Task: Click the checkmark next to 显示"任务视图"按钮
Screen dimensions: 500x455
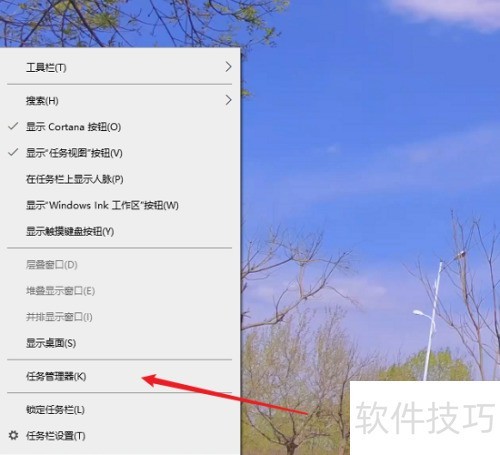Action: tap(13, 152)
